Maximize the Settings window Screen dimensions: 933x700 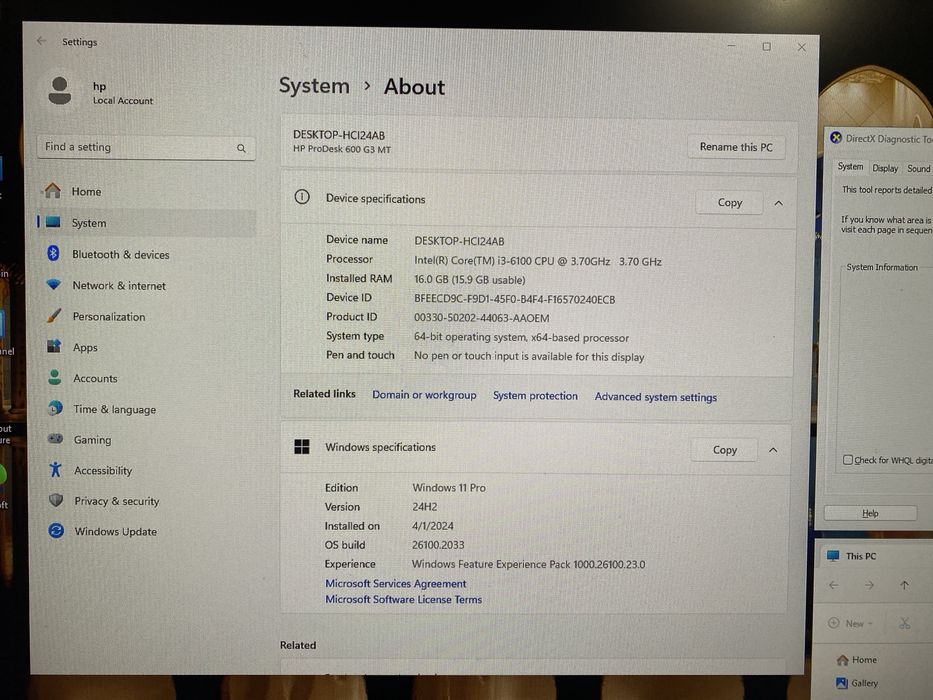pyautogui.click(x=766, y=46)
